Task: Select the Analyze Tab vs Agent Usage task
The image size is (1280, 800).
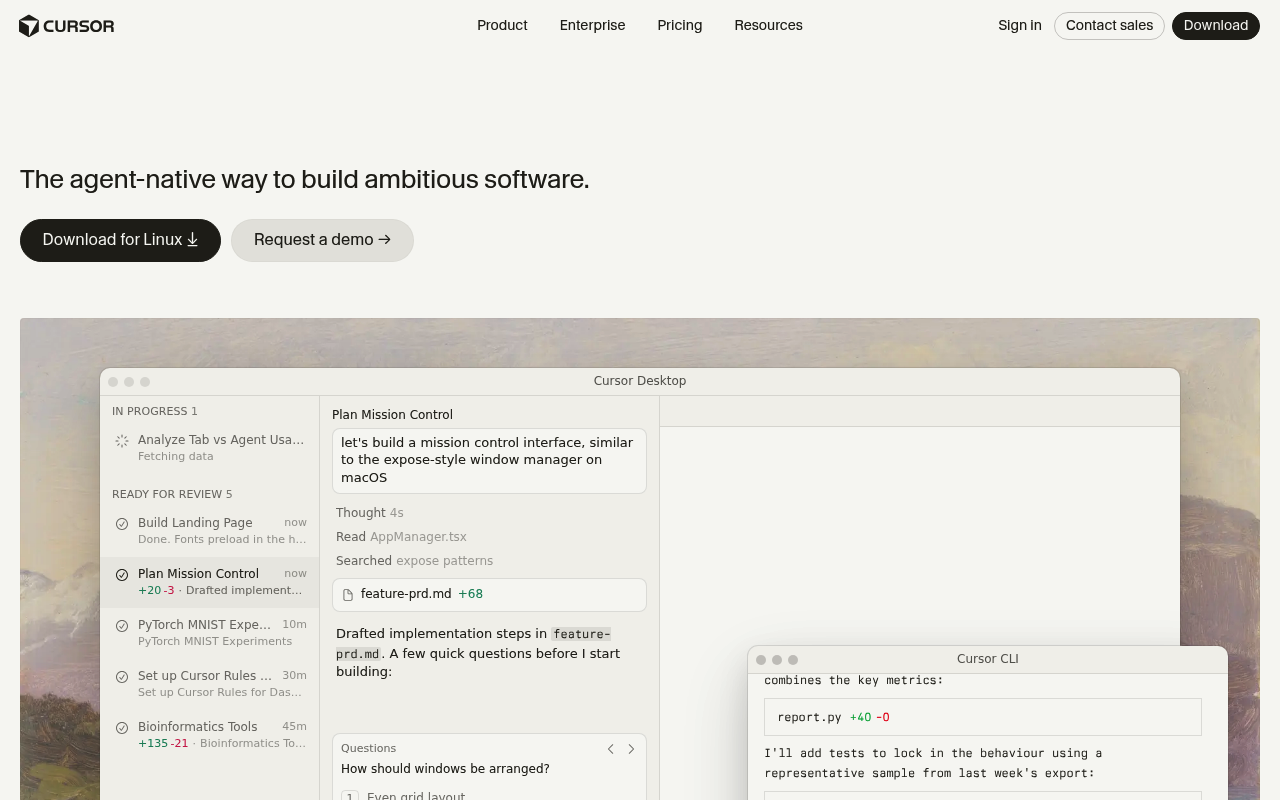Action: click(210, 448)
